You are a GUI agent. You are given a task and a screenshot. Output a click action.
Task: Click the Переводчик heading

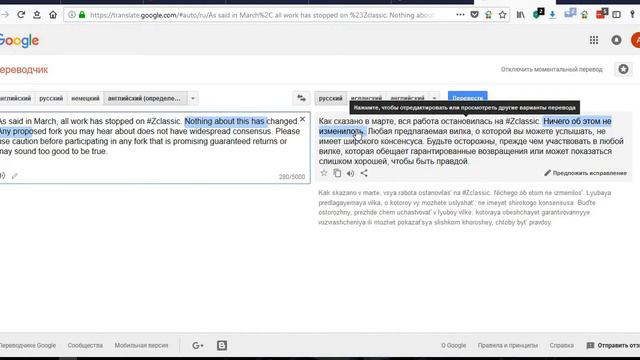(x=24, y=70)
